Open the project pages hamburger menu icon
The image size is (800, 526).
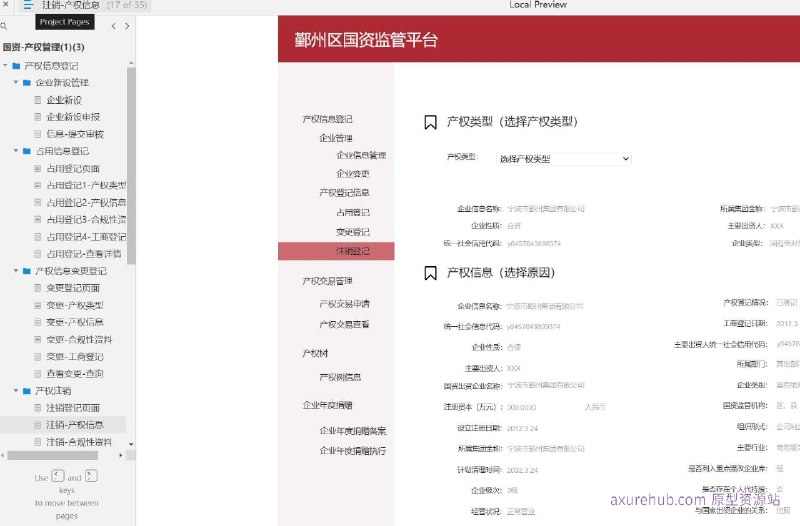click(28, 5)
